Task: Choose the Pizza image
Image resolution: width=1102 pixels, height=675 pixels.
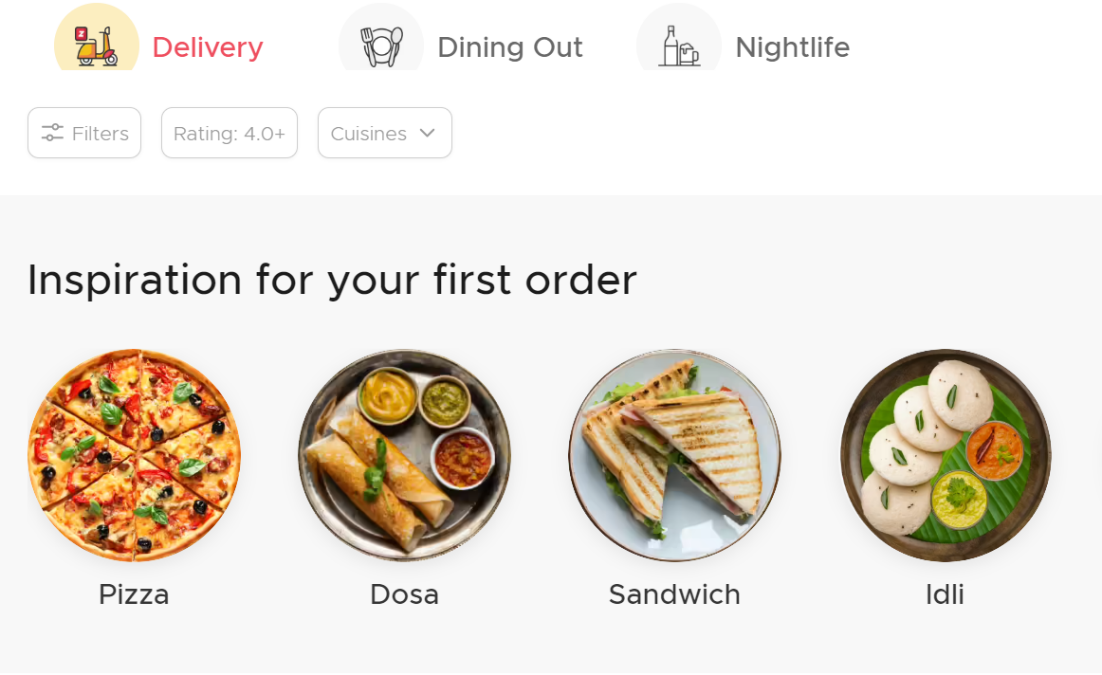Action: 134,455
